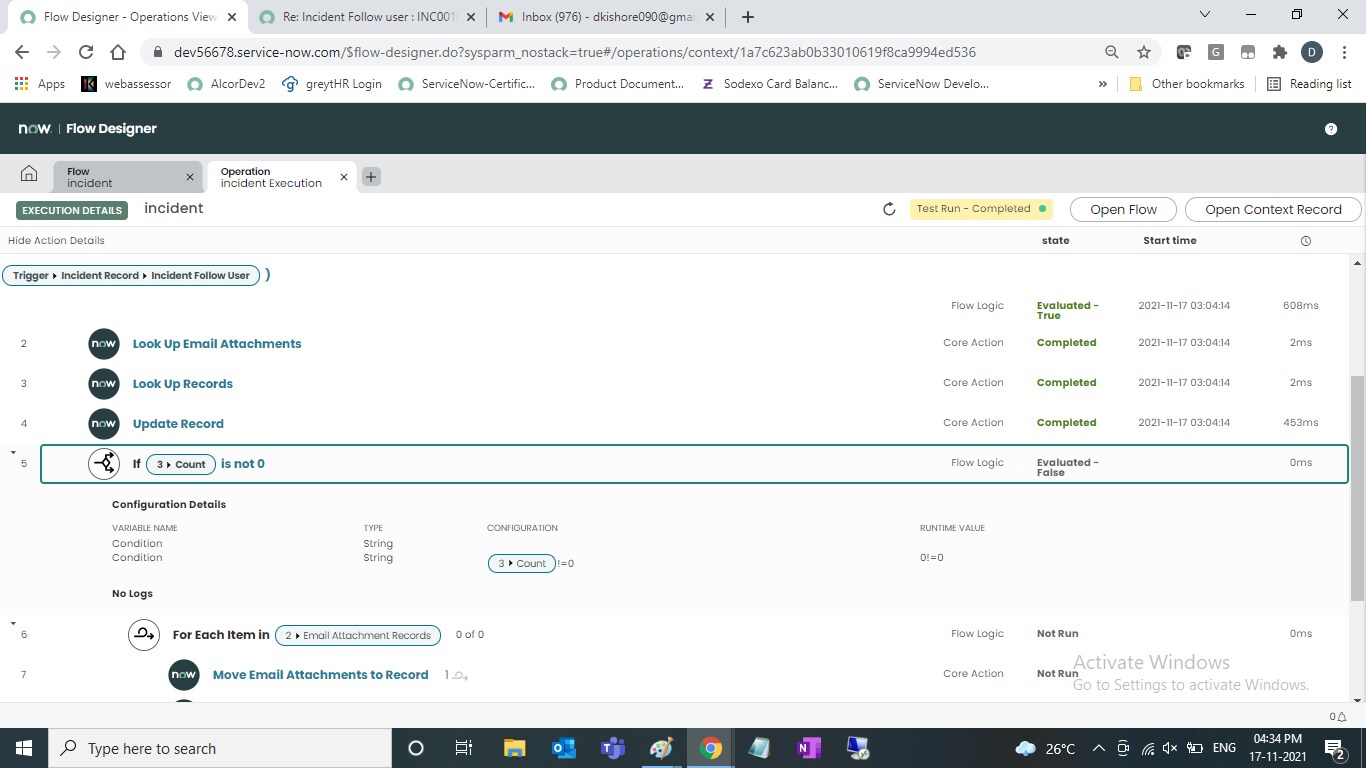
Task: Click the Test Run - Completed status badge
Action: pos(981,209)
